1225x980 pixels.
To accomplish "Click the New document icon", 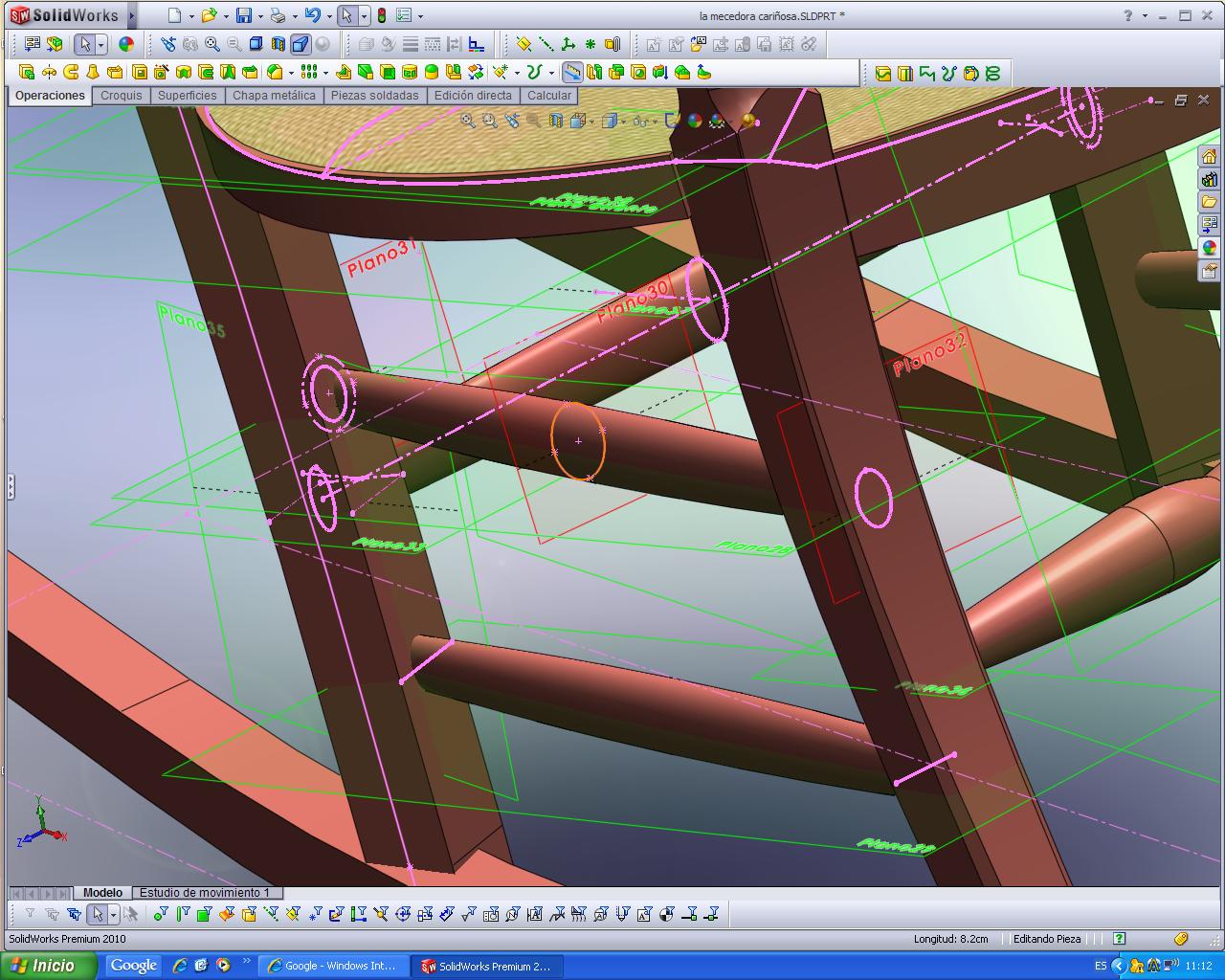I will [x=173, y=15].
